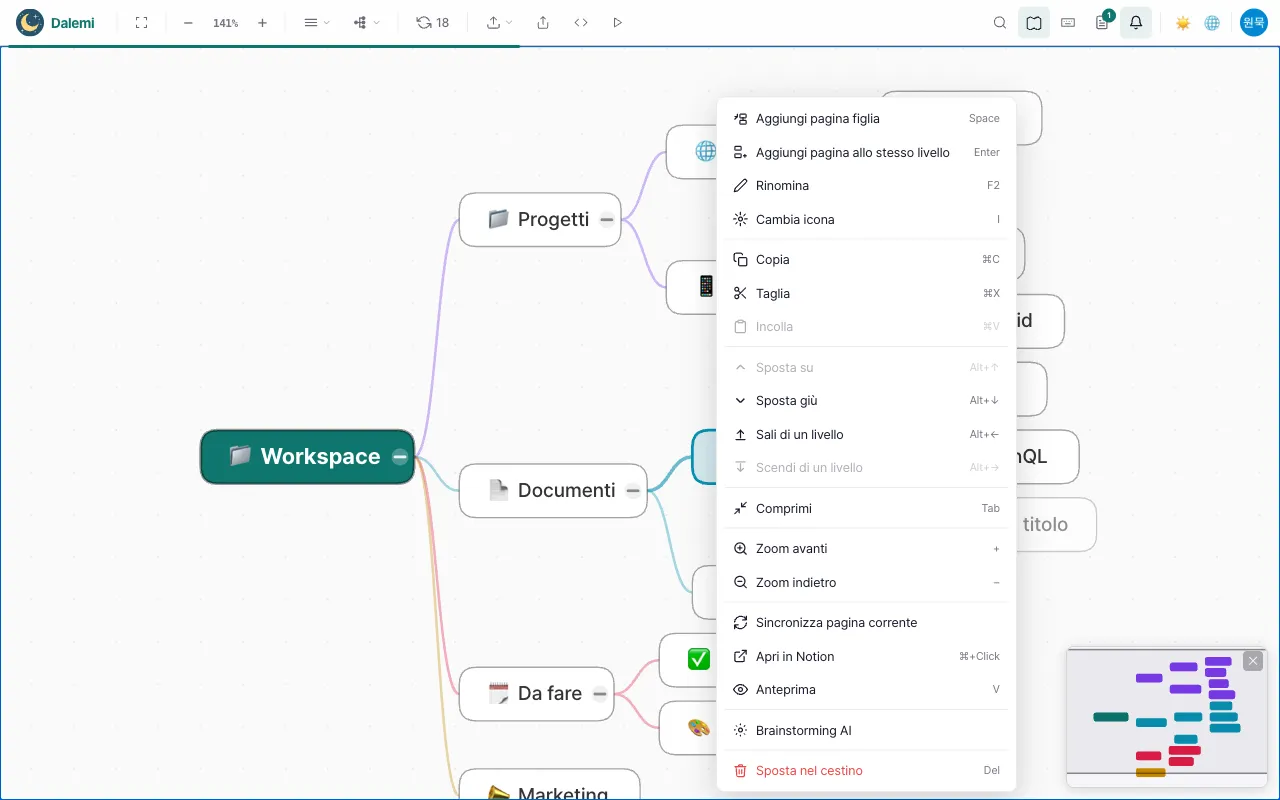Open the embed code icon
Screen dimensions: 1280x800
coord(581,22)
